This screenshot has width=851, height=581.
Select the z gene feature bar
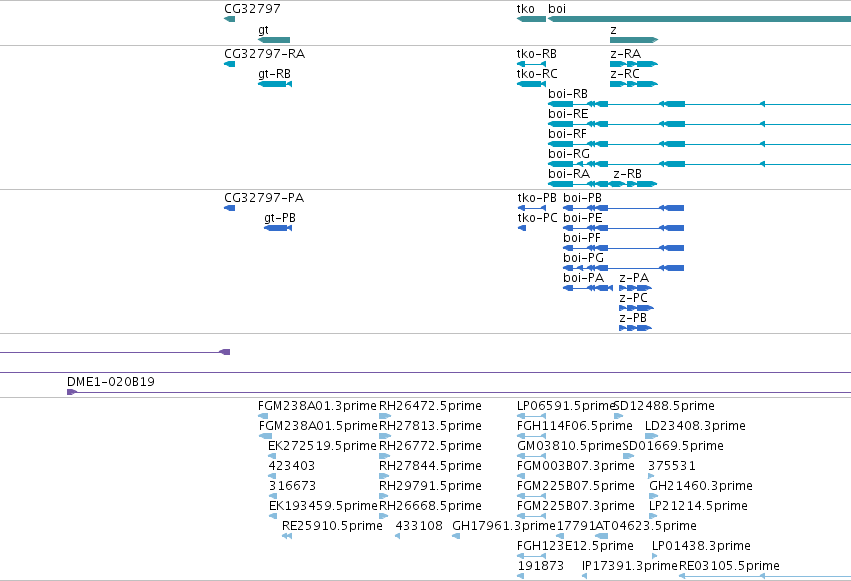click(634, 40)
